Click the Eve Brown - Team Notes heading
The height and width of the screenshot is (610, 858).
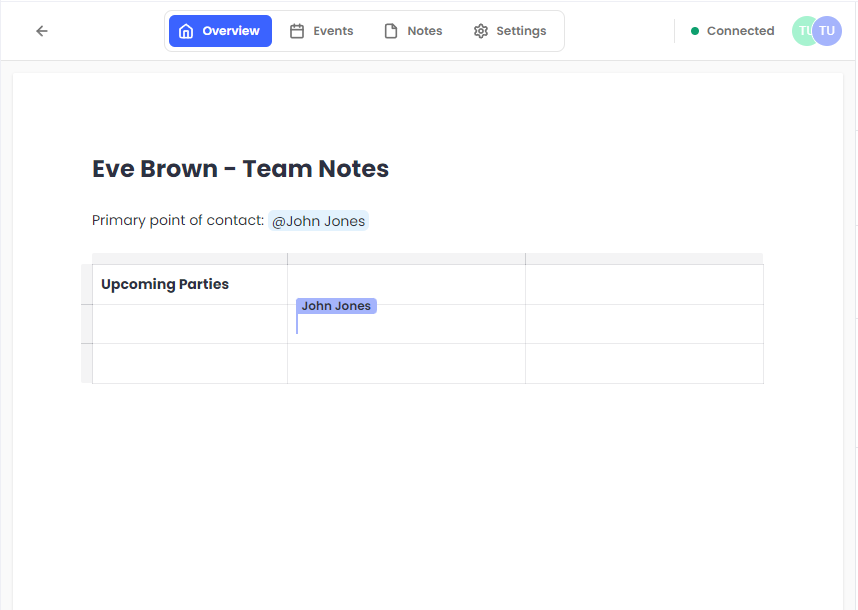coord(240,169)
